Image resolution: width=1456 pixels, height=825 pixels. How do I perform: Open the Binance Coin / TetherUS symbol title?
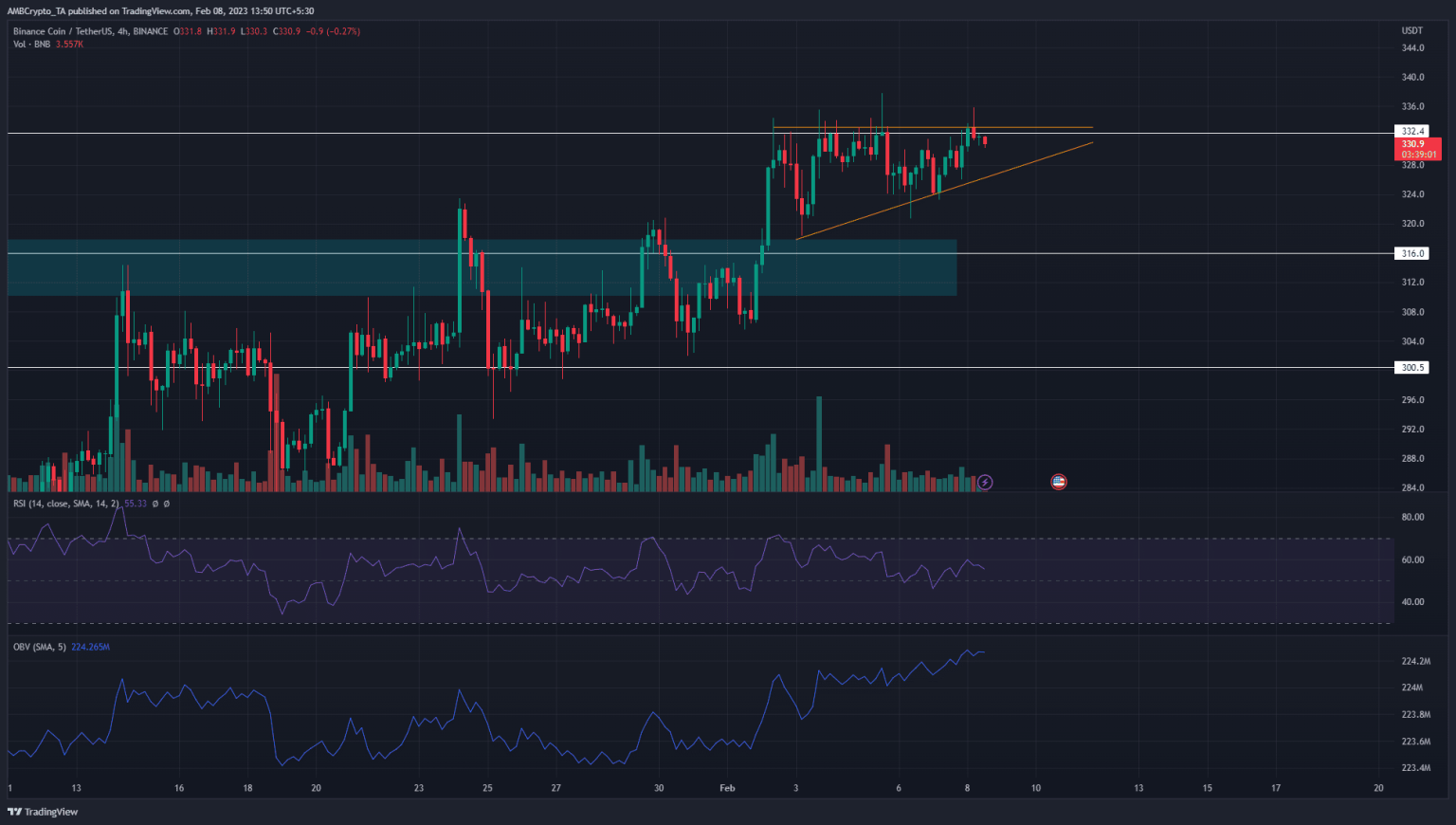90,31
